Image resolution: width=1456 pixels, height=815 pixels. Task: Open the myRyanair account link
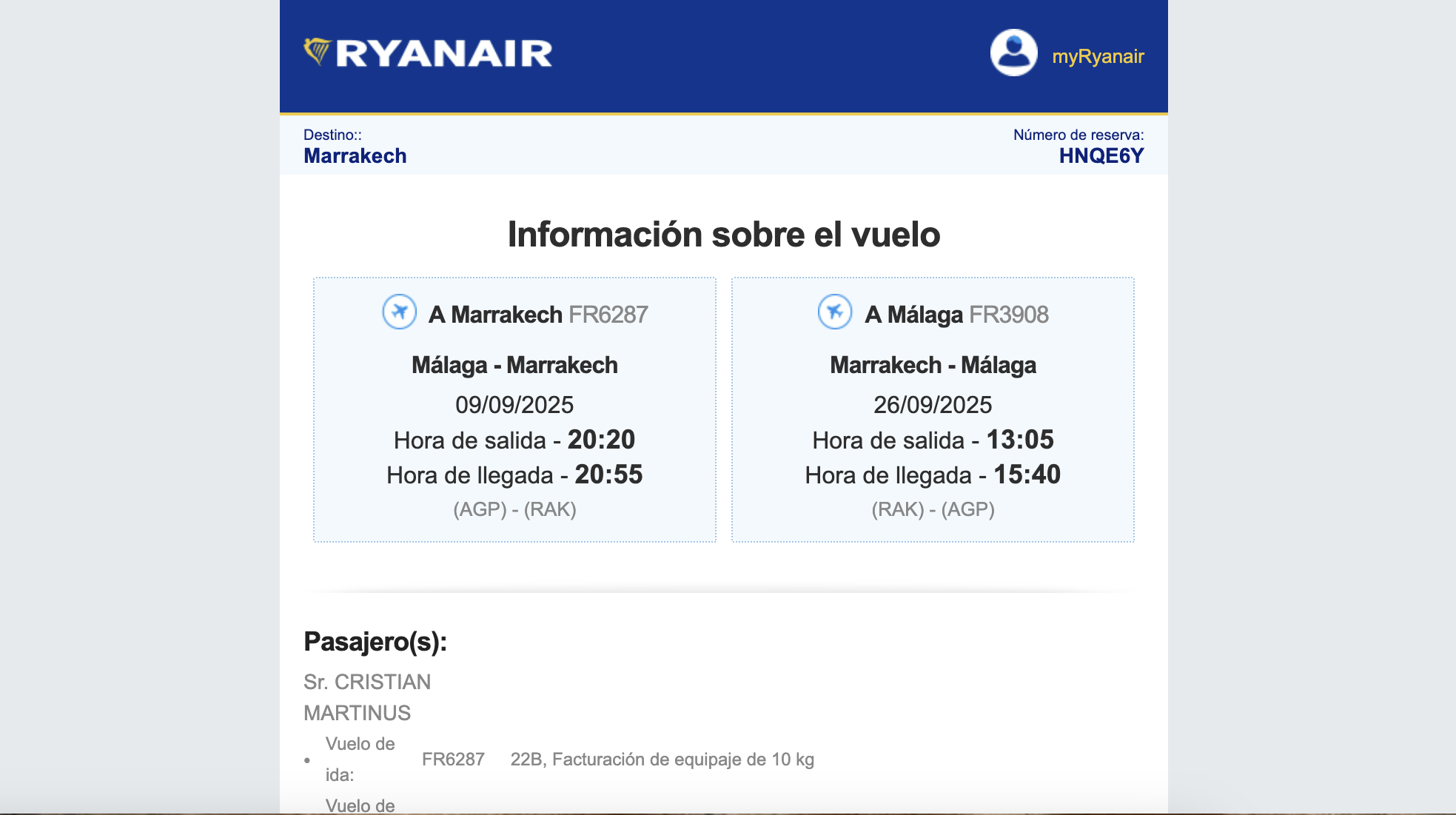(1098, 56)
